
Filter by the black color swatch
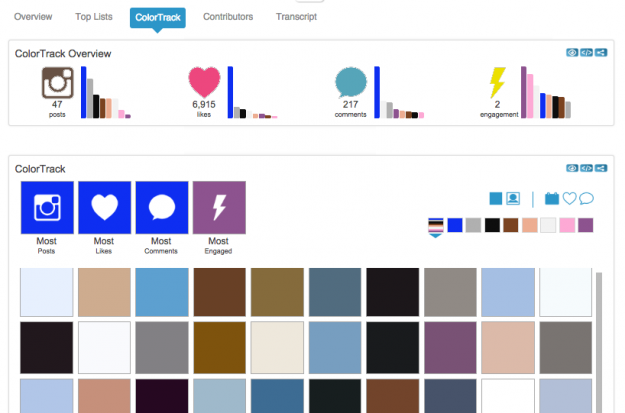[492, 225]
